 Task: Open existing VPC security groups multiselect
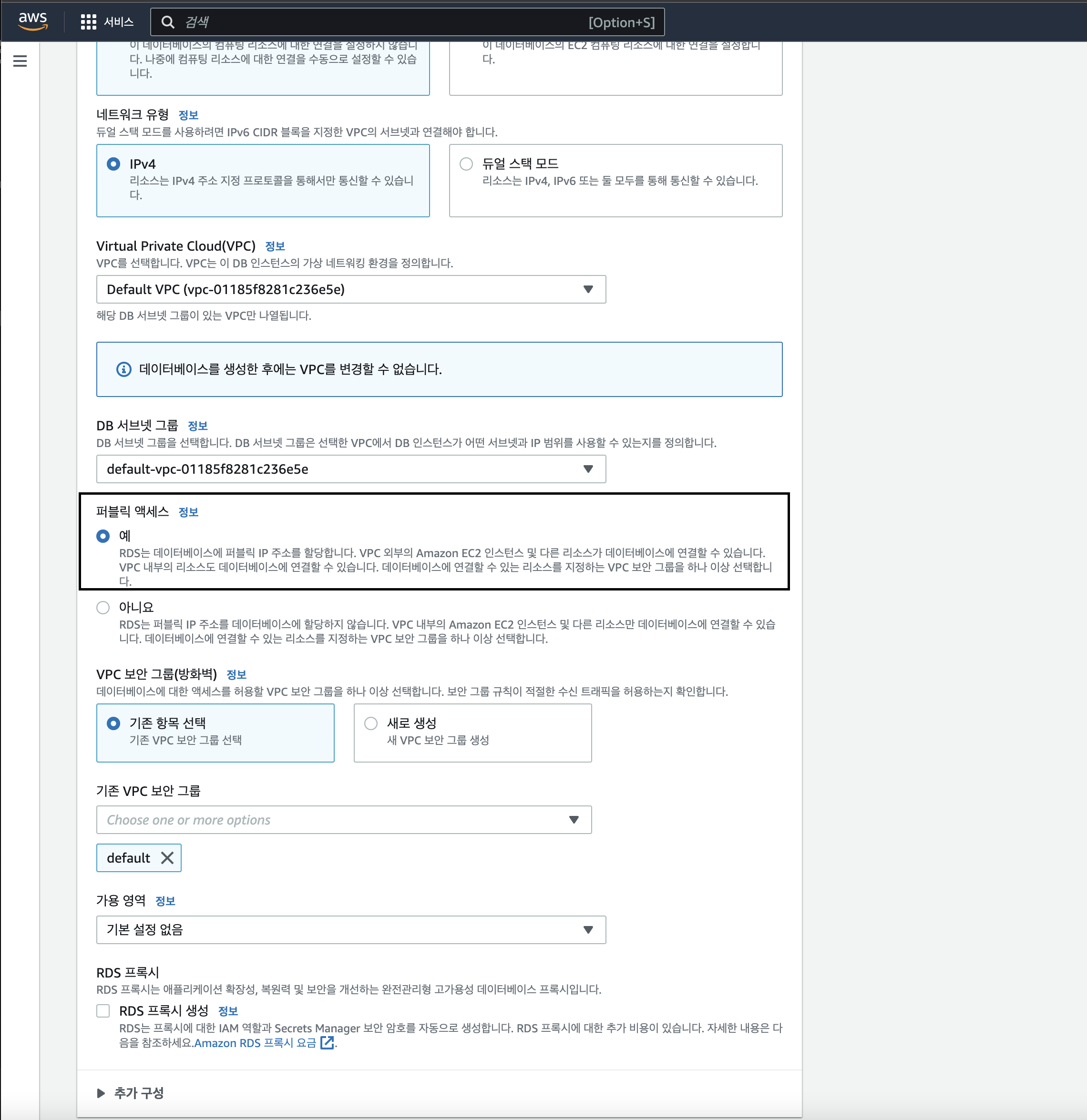pyautogui.click(x=343, y=820)
